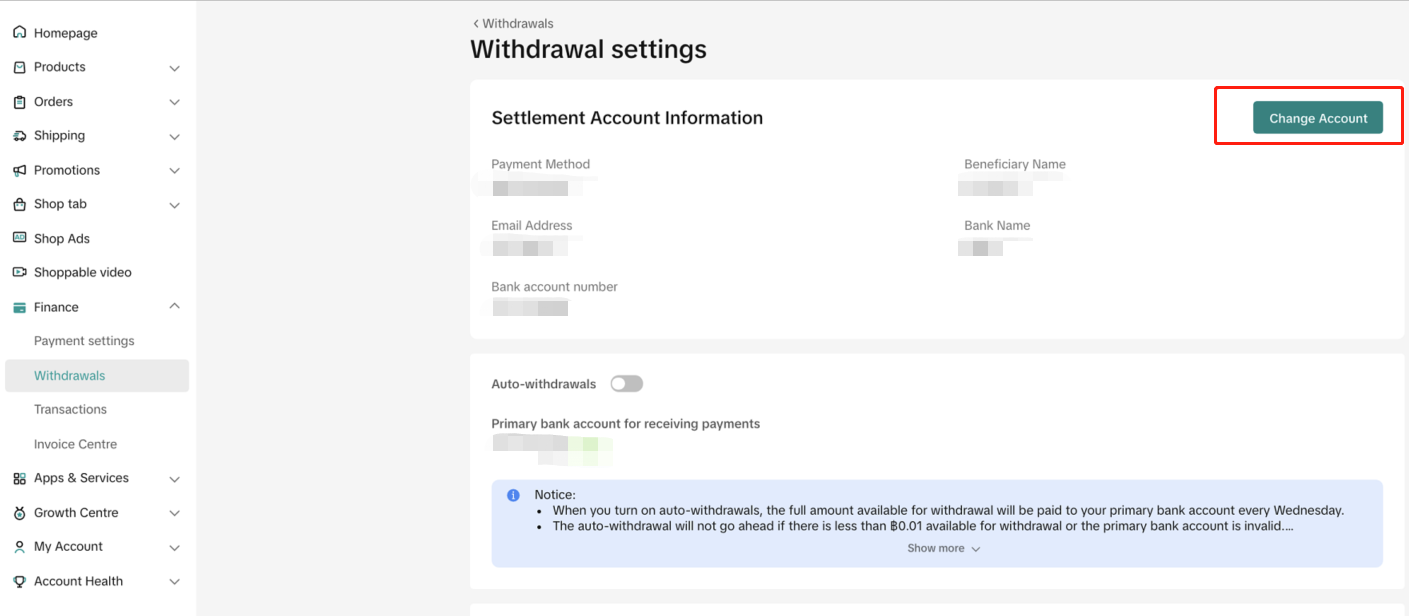Open Payment settings in sidebar
The height and width of the screenshot is (616, 1409).
coord(84,341)
